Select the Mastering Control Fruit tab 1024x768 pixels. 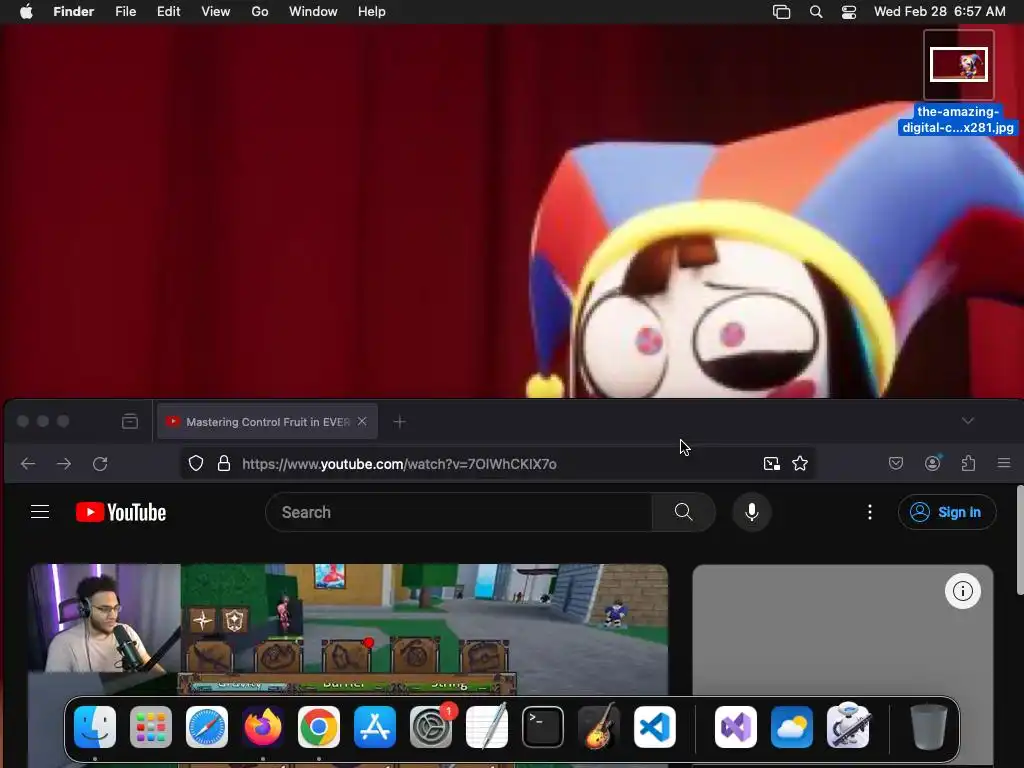coord(267,422)
